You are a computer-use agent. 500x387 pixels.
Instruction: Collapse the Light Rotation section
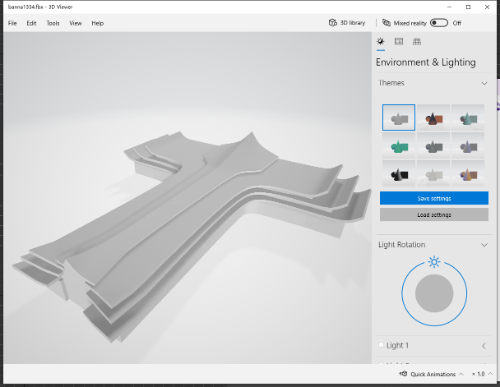tap(484, 245)
